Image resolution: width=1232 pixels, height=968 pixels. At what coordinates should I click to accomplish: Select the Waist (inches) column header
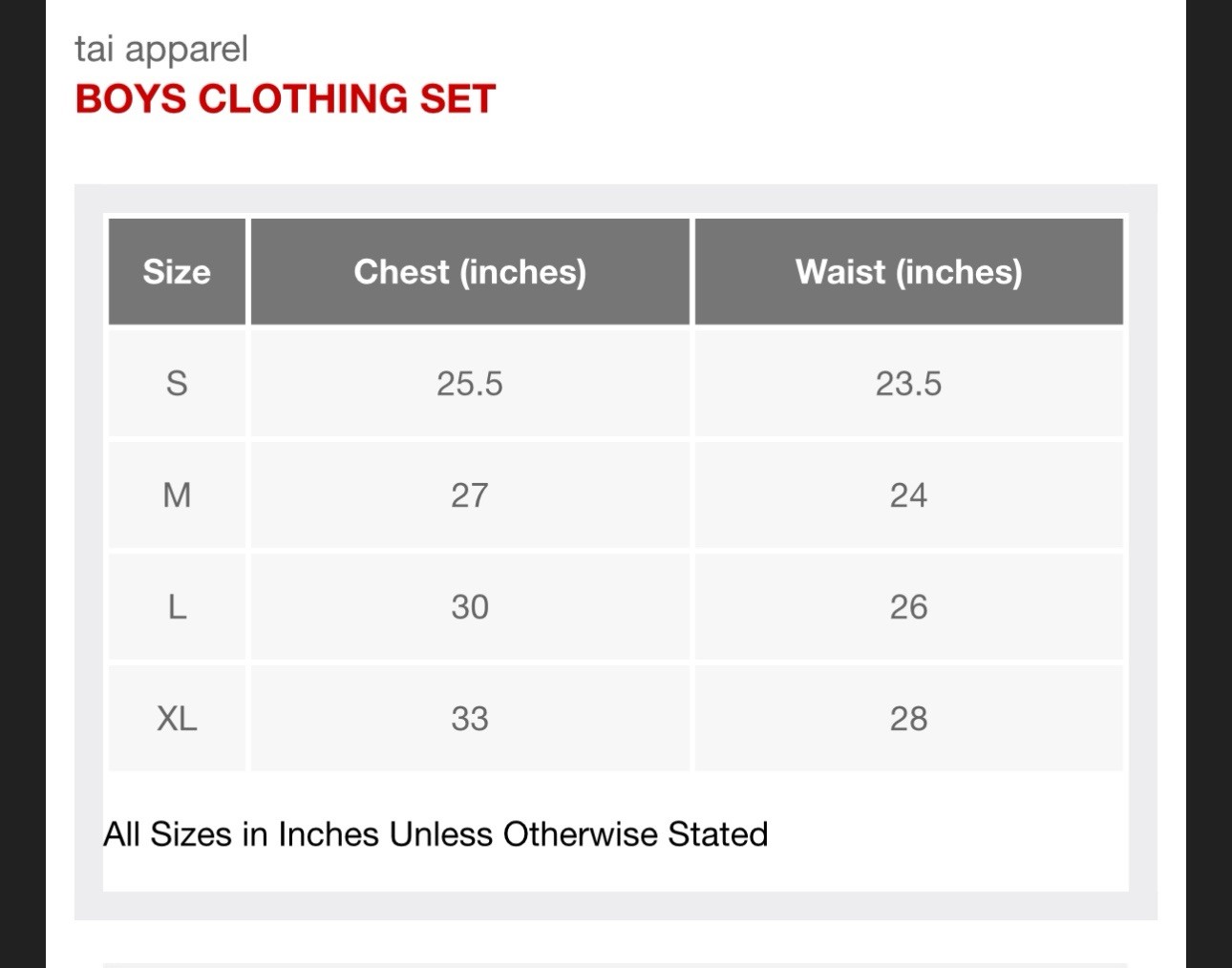[x=908, y=271]
